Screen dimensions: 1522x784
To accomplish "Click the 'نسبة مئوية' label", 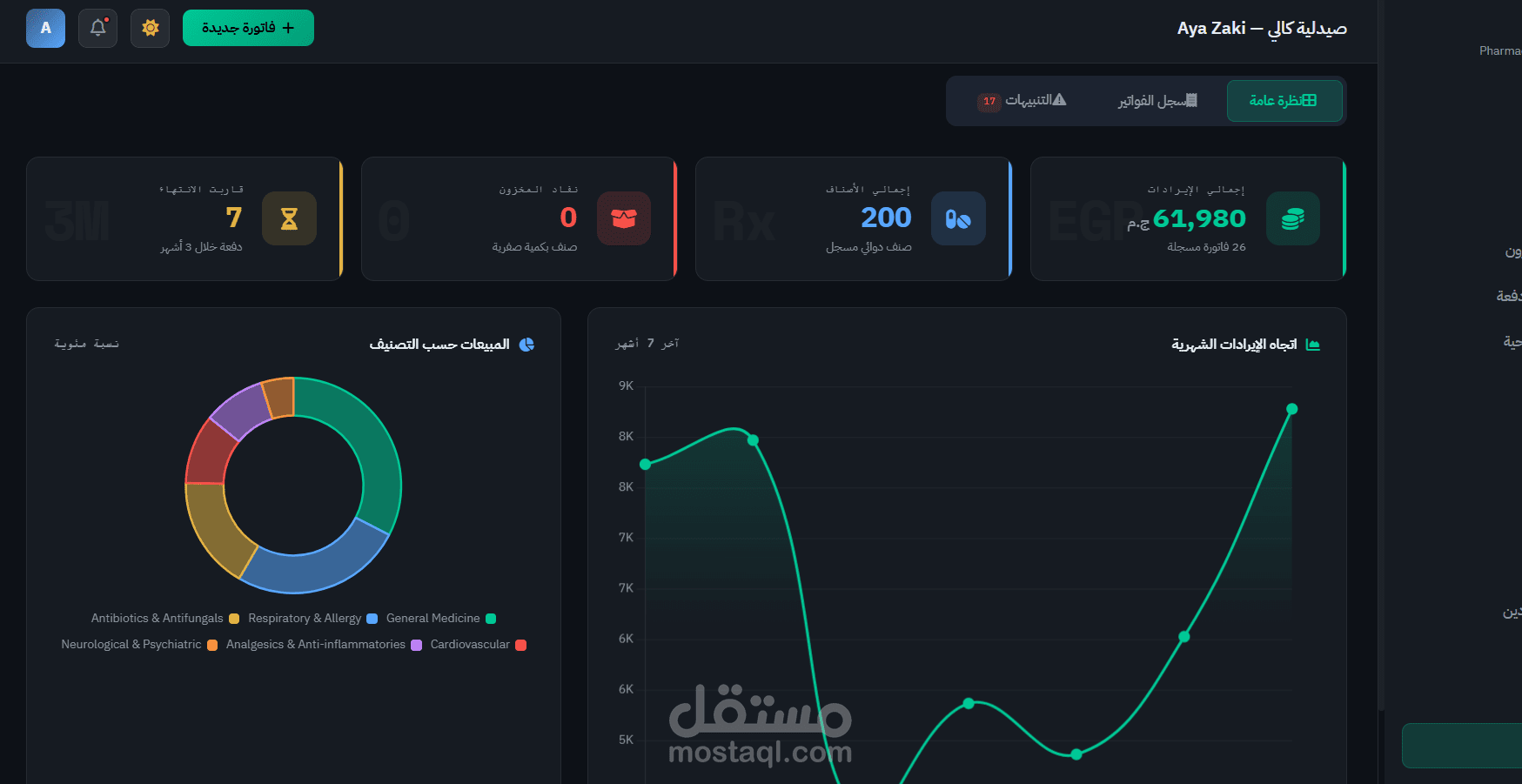I will 86,344.
